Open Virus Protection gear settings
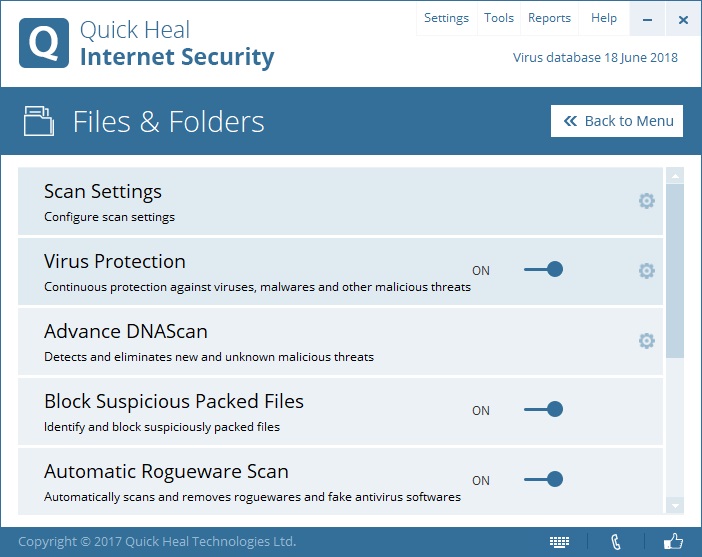 click(646, 271)
